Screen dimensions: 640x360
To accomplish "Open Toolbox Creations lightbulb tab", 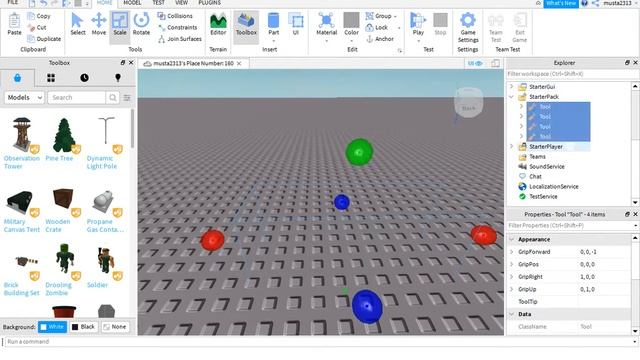I will 118,78.
